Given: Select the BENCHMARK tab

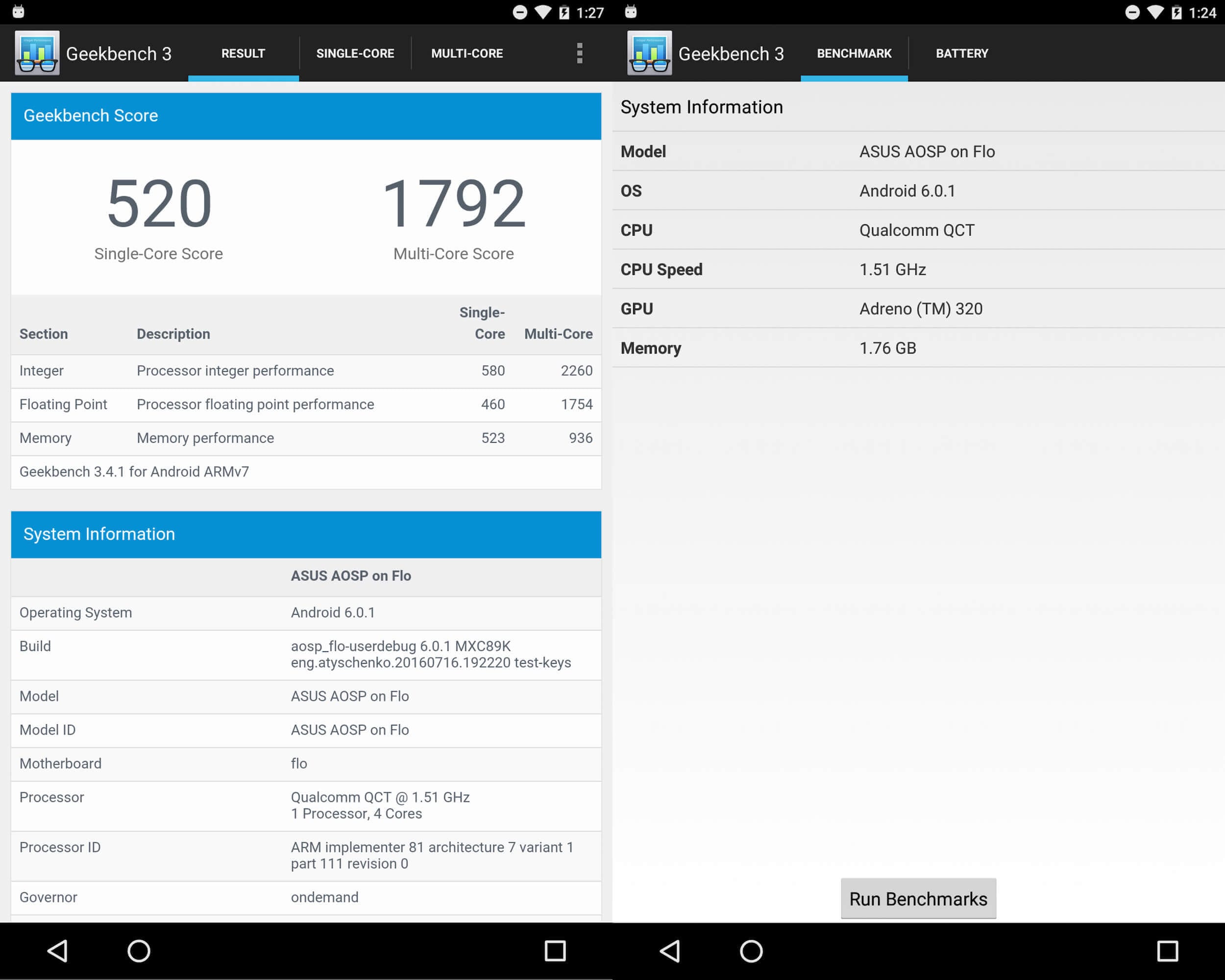Looking at the screenshot, I should (854, 53).
